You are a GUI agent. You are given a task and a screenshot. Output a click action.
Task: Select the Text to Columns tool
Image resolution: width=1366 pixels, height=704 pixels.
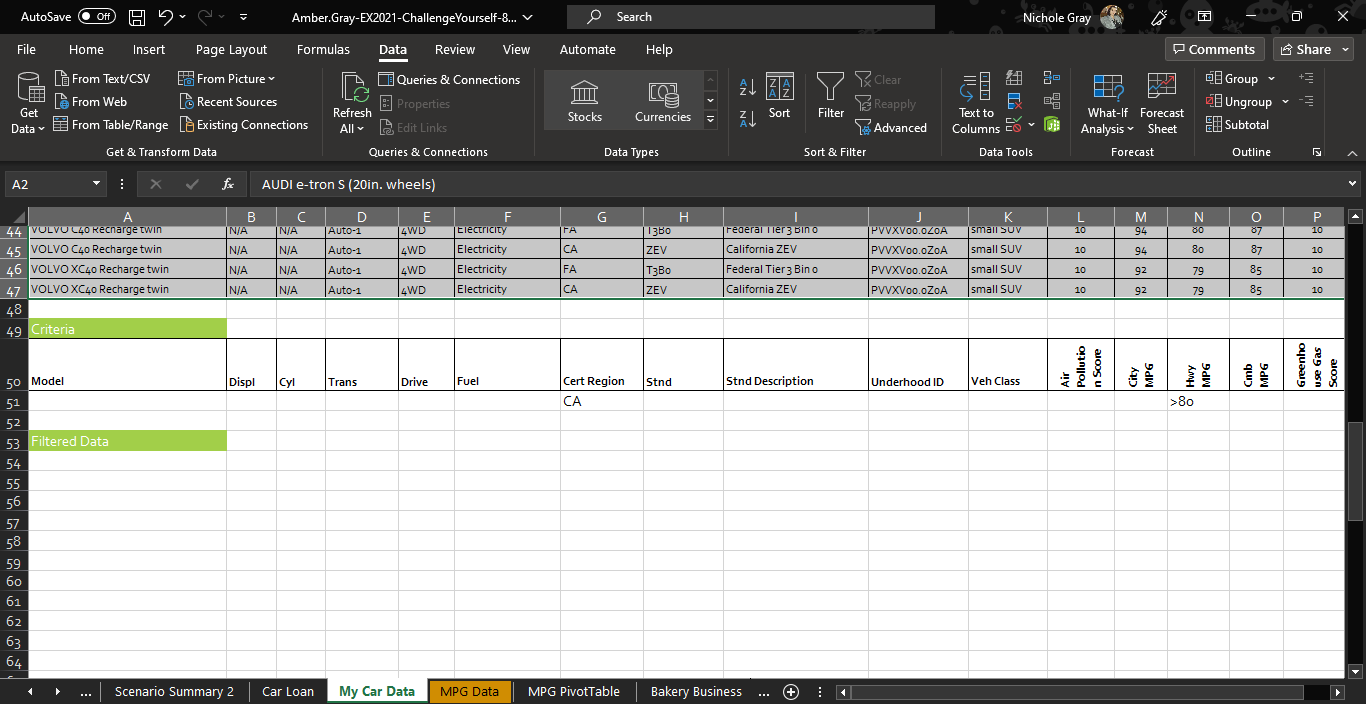tap(974, 103)
